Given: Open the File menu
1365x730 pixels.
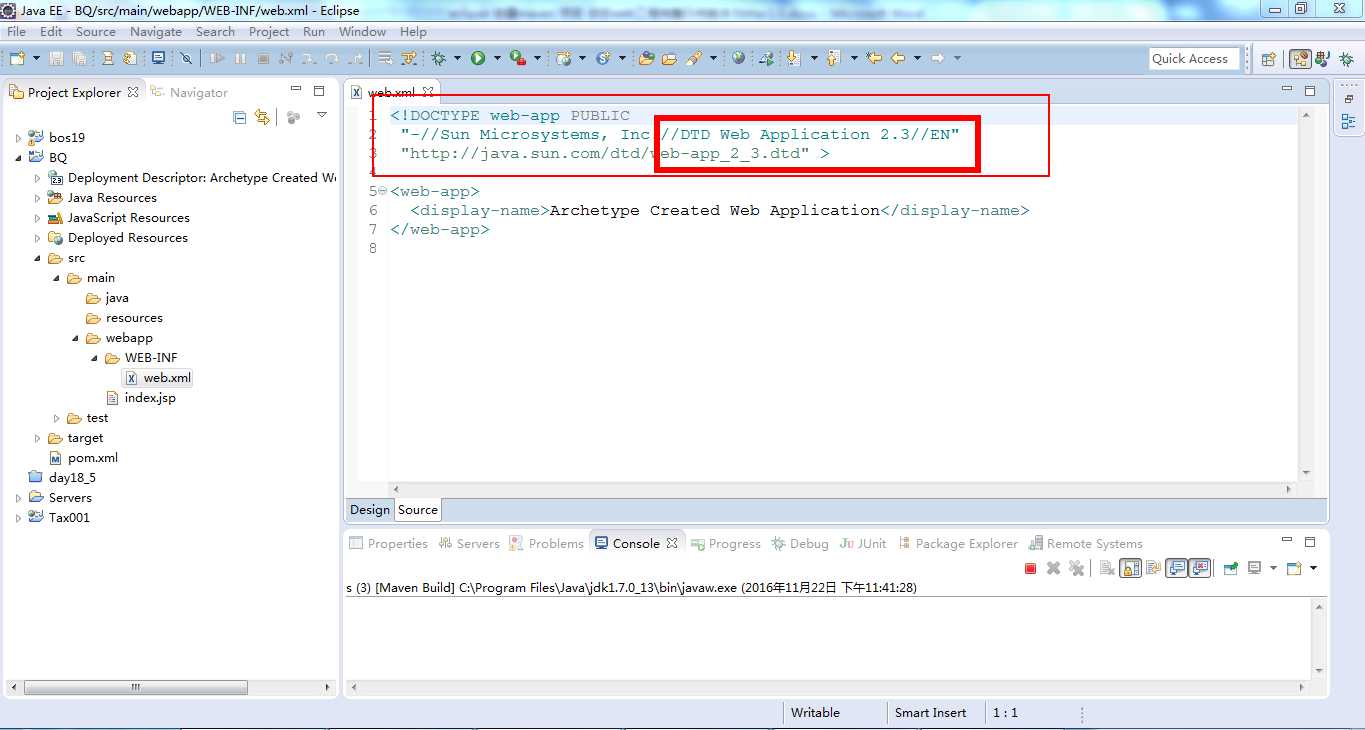Looking at the screenshot, I should [x=16, y=31].
